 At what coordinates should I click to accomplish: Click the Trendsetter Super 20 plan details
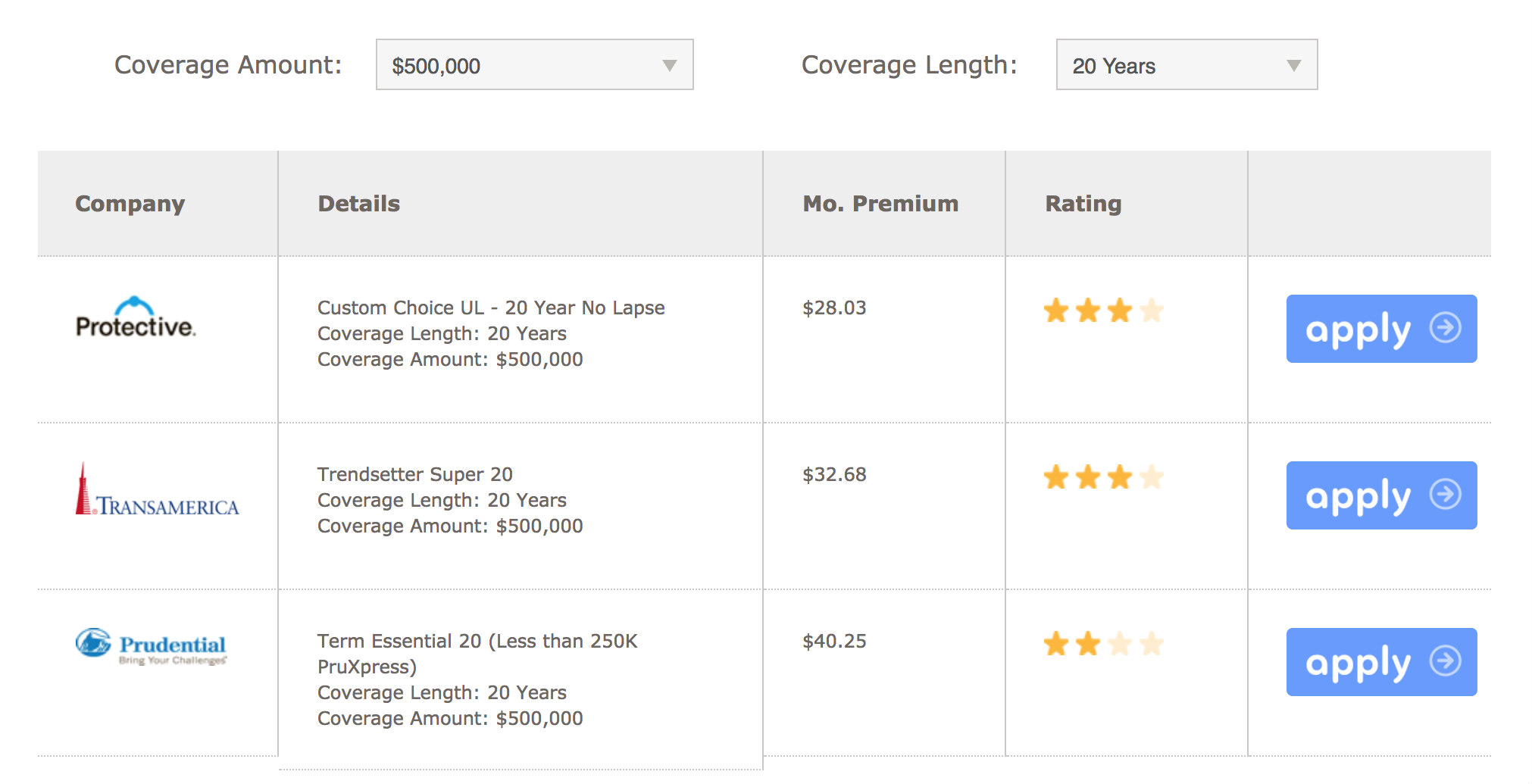click(414, 474)
